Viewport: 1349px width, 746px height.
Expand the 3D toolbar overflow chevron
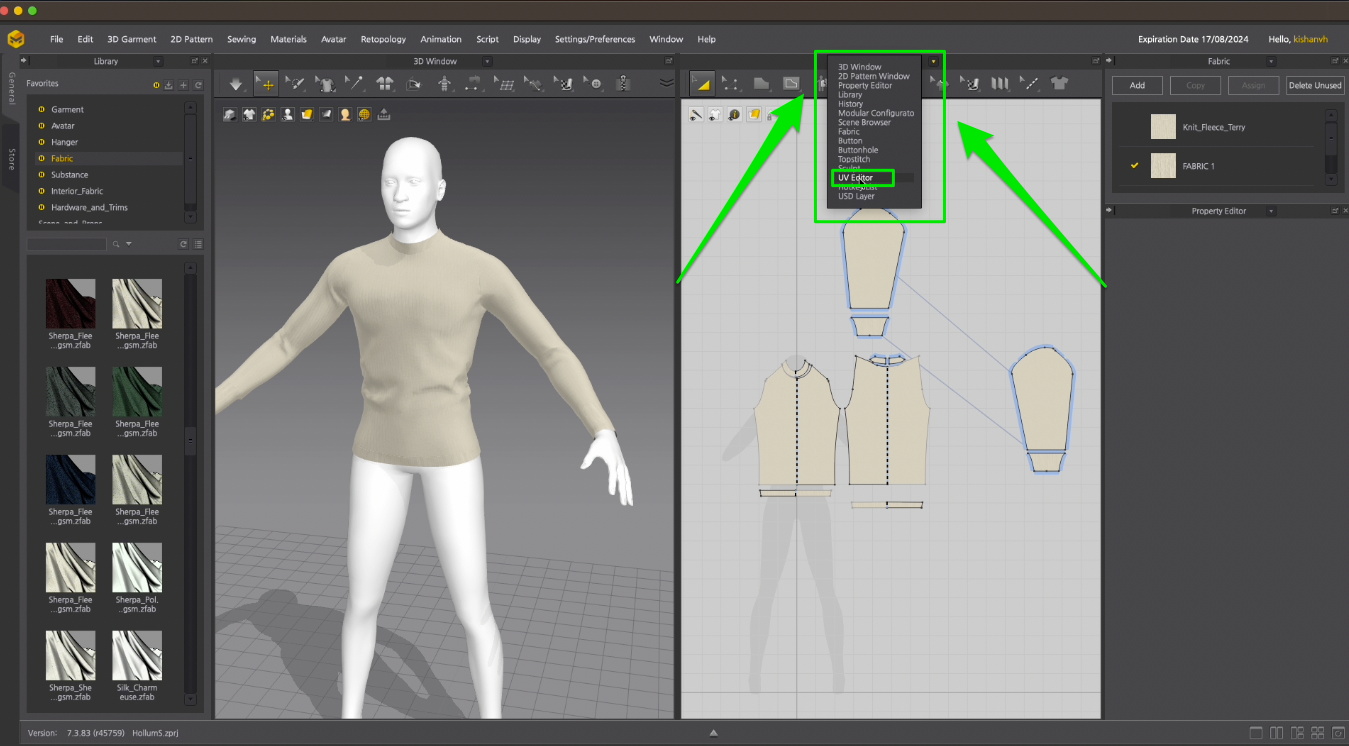[667, 84]
